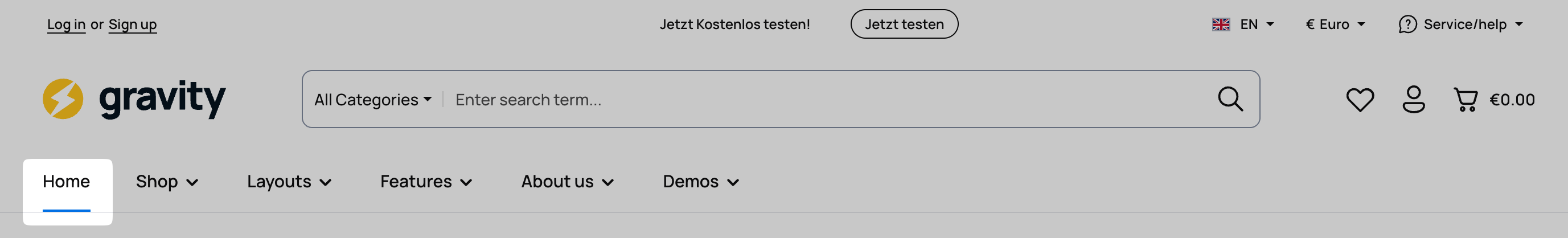Open the Euro currency dropdown
Screen dimensions: 1568x238
[1335, 24]
